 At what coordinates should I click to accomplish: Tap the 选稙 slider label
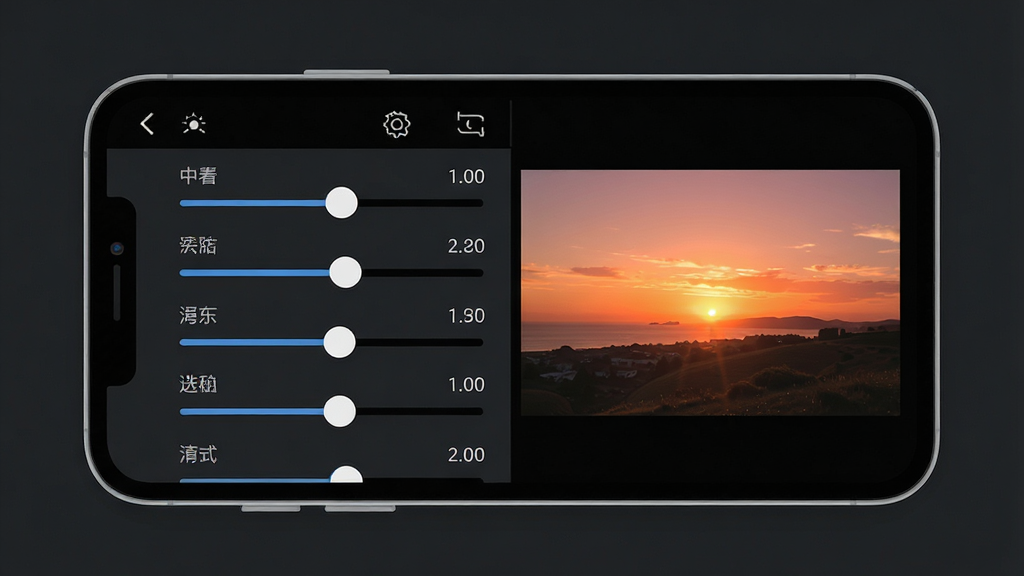pyautogui.click(x=199, y=384)
